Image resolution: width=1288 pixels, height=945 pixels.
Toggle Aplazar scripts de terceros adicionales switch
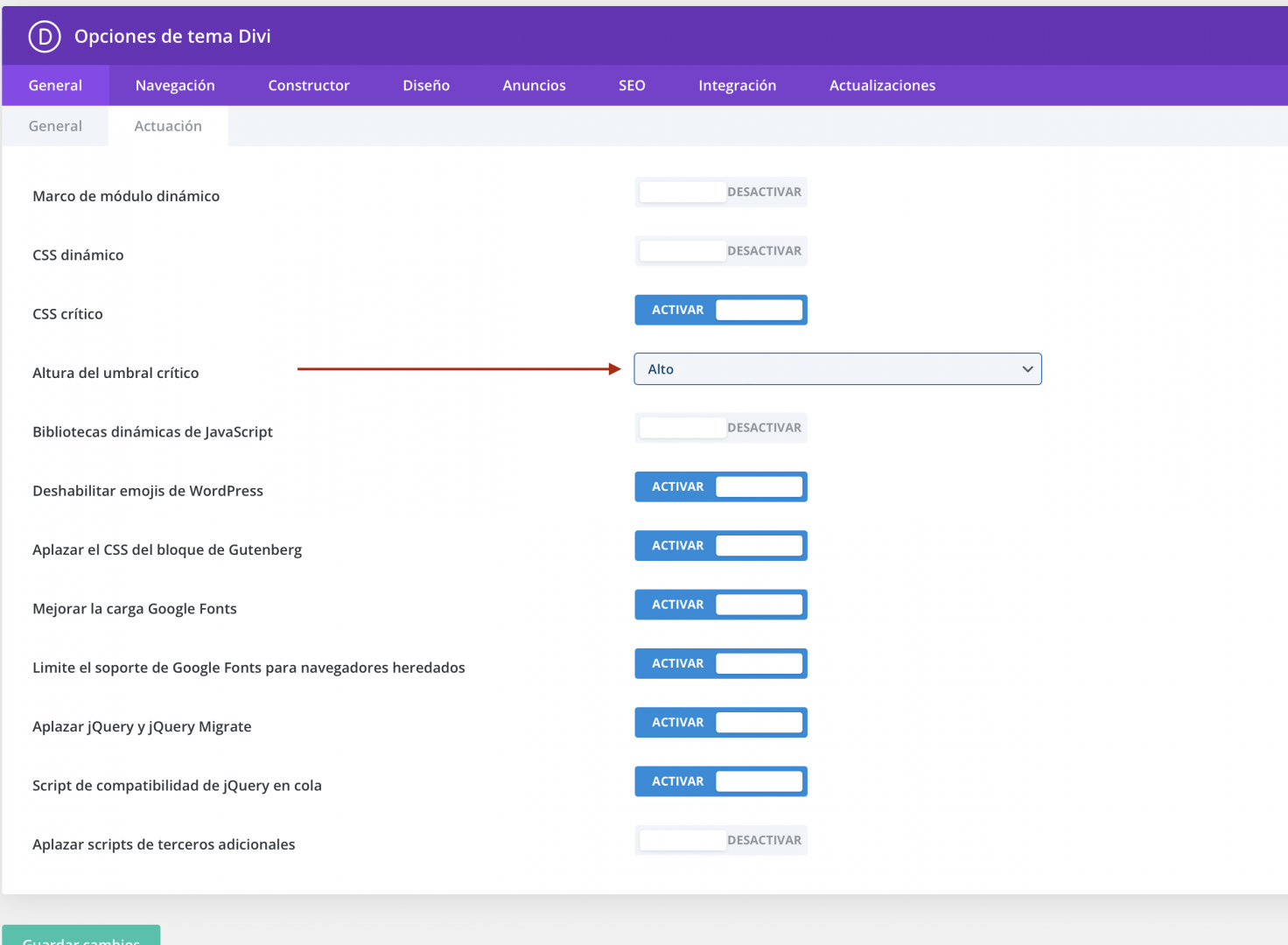pyautogui.click(x=721, y=840)
